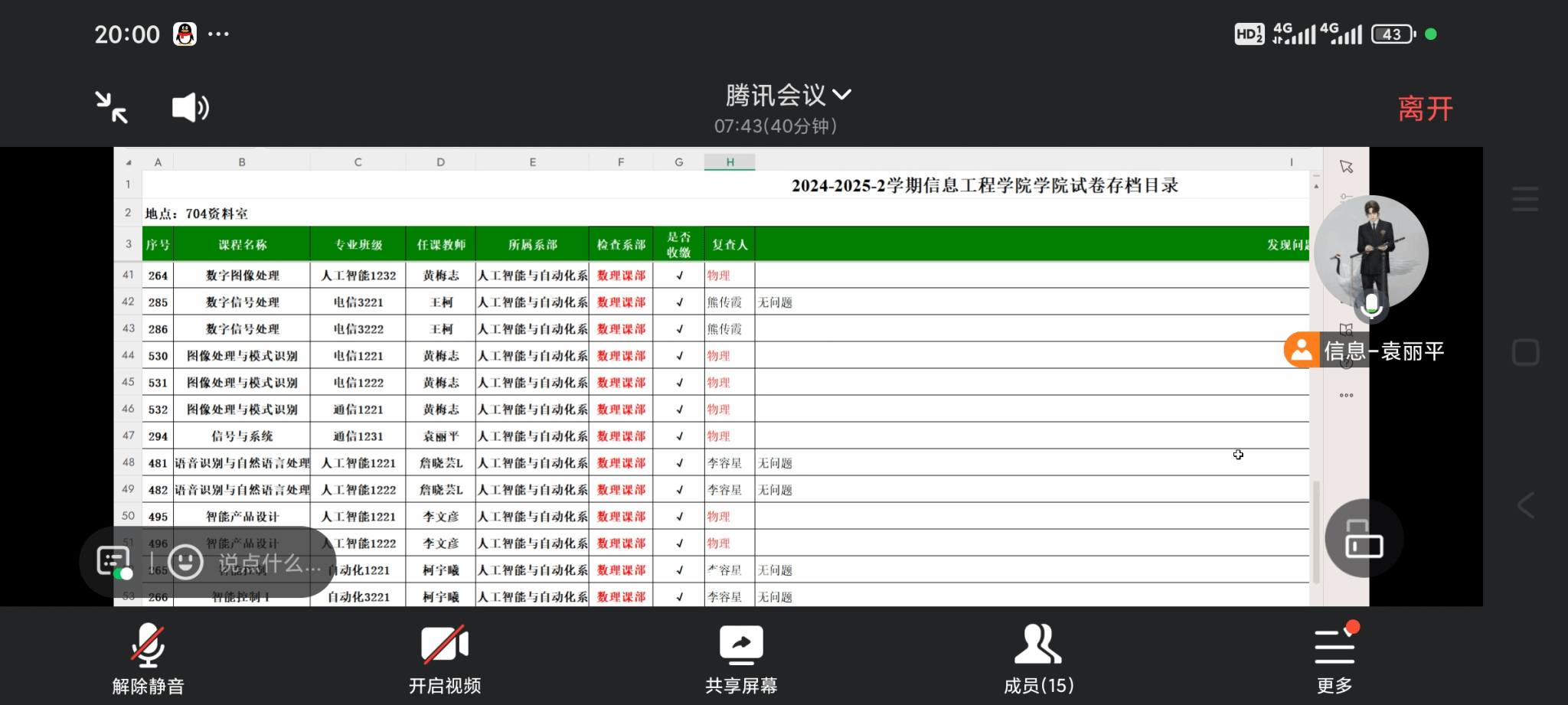The height and width of the screenshot is (705, 1568).
Task: Click the cursor pointer tool in sidebar
Action: click(1347, 167)
